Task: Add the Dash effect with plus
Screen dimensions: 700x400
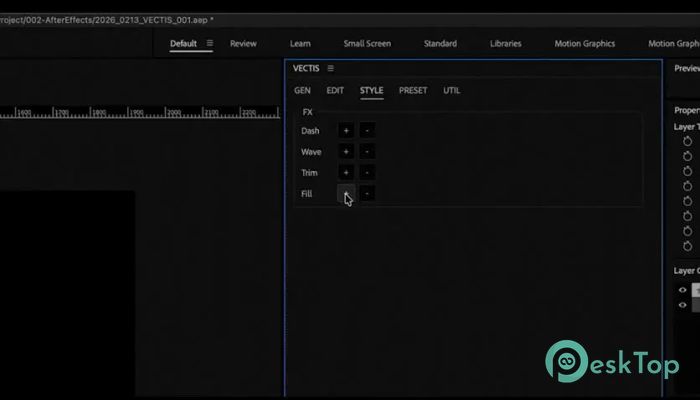Action: point(346,130)
